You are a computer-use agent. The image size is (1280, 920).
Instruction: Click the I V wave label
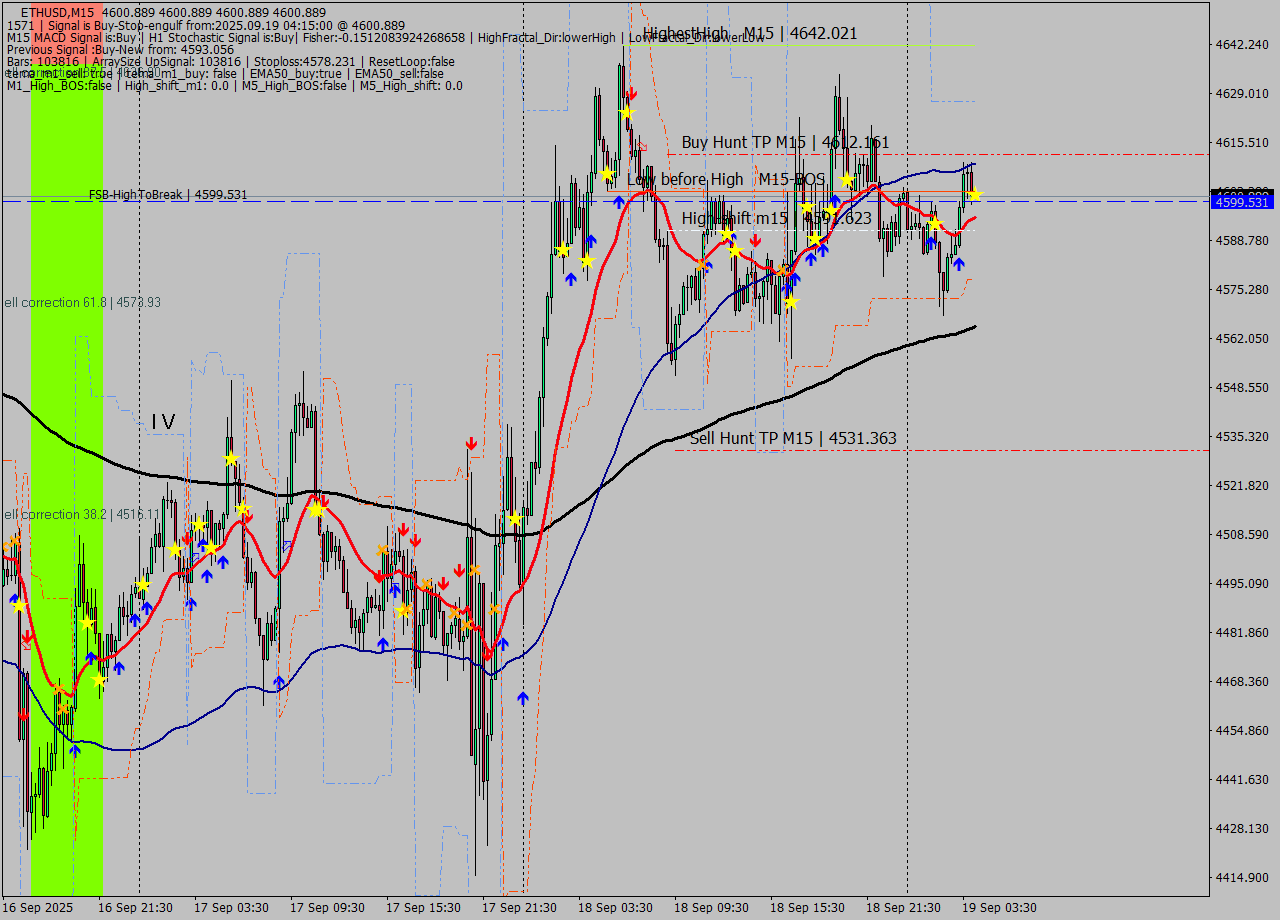163,422
